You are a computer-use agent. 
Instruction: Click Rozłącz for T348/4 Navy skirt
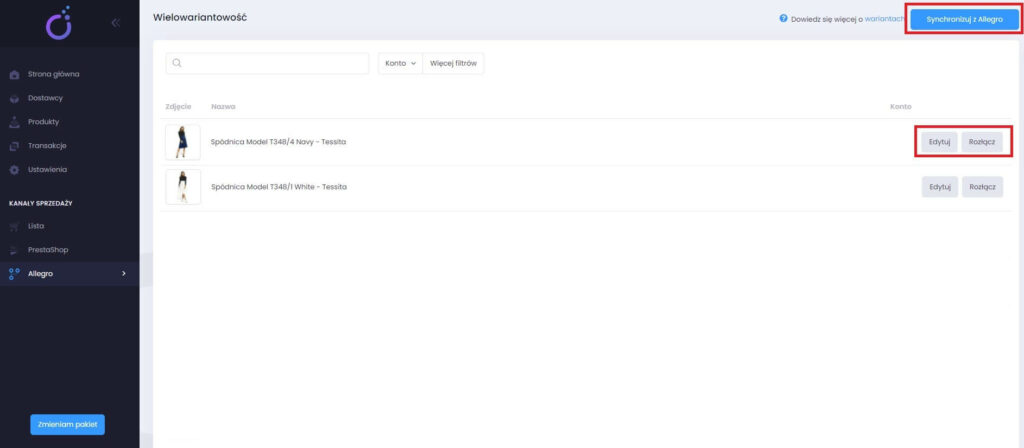pos(982,142)
